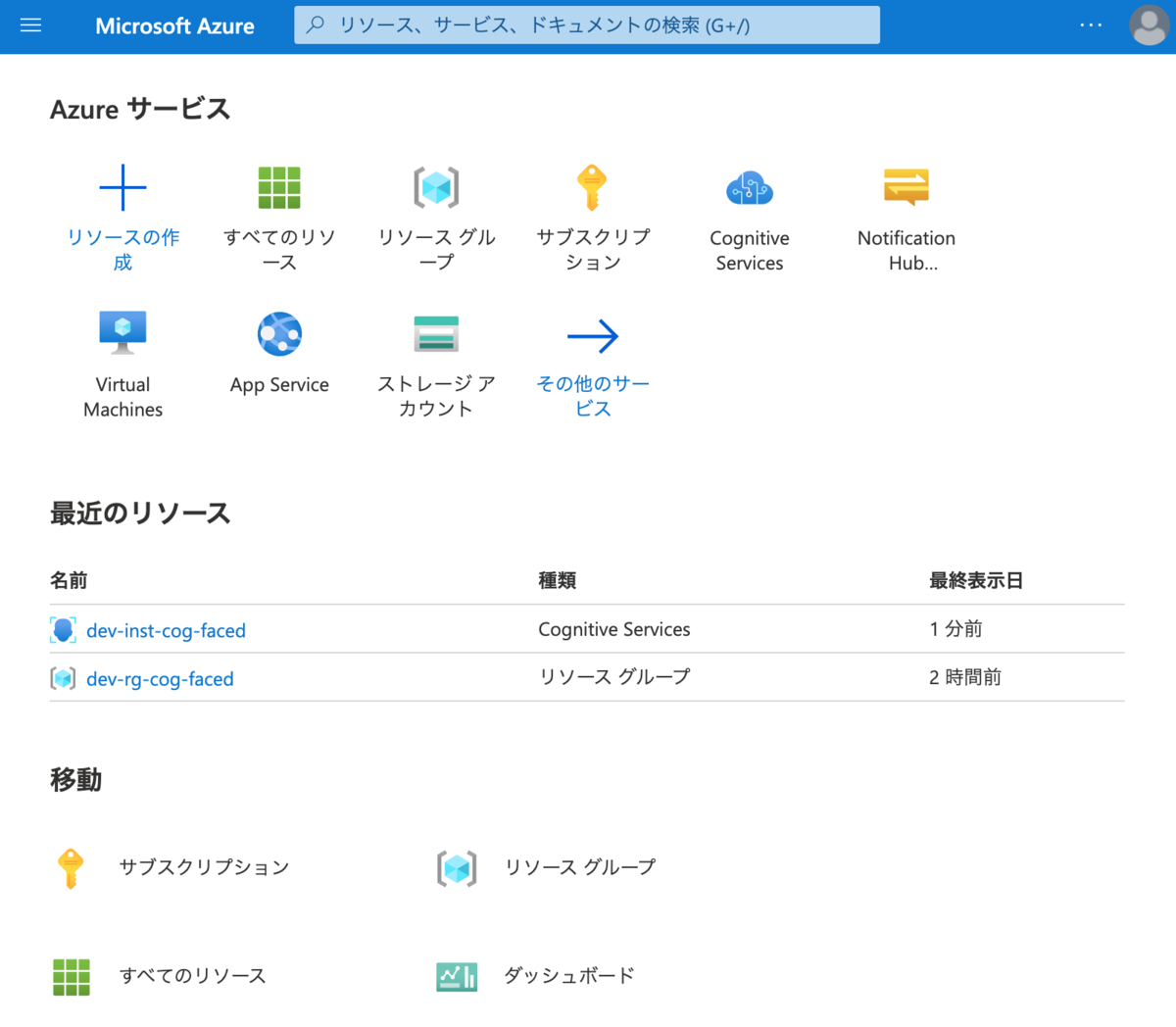Click the すべてのリソース label under Azure services
The image size is (1176, 1027).
pos(279,250)
